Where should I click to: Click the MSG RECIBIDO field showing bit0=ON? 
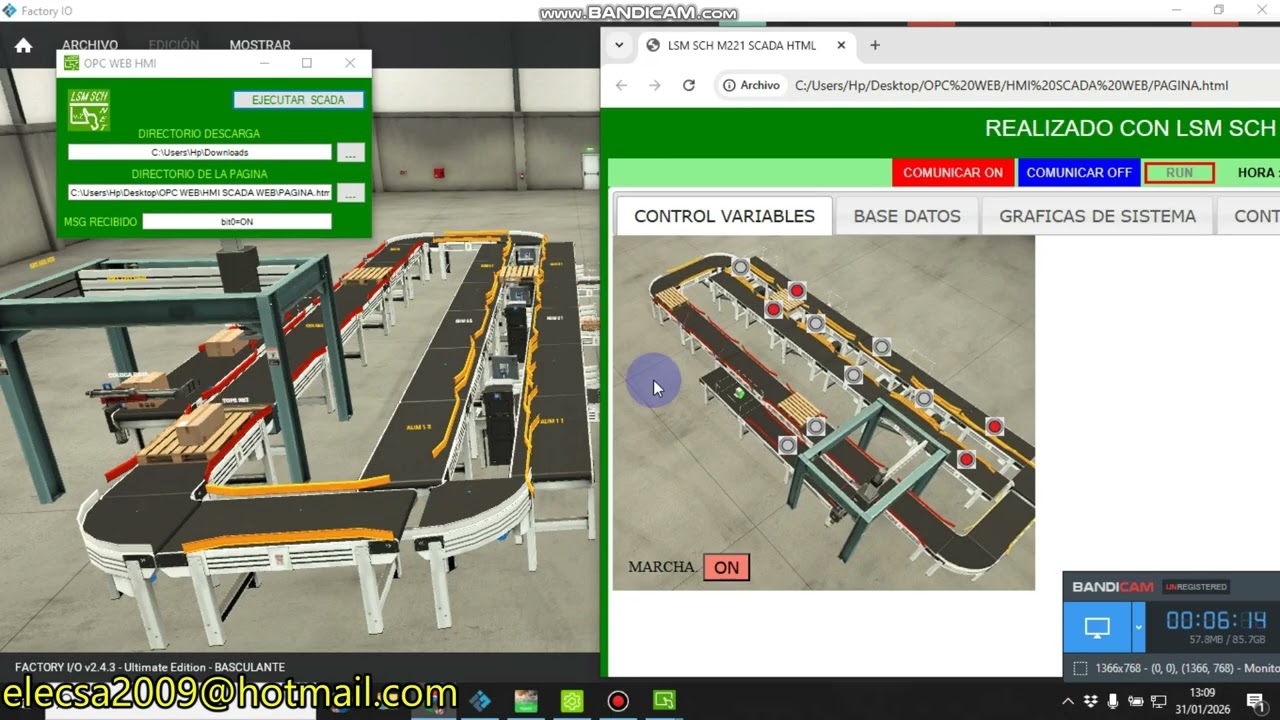237,221
